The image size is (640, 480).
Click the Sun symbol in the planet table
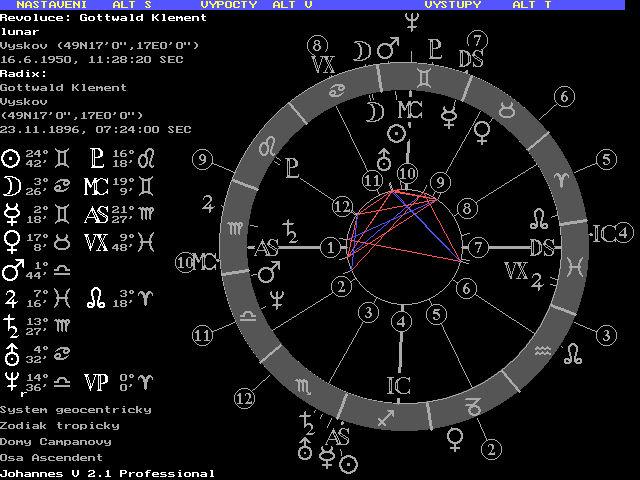click(x=11, y=158)
